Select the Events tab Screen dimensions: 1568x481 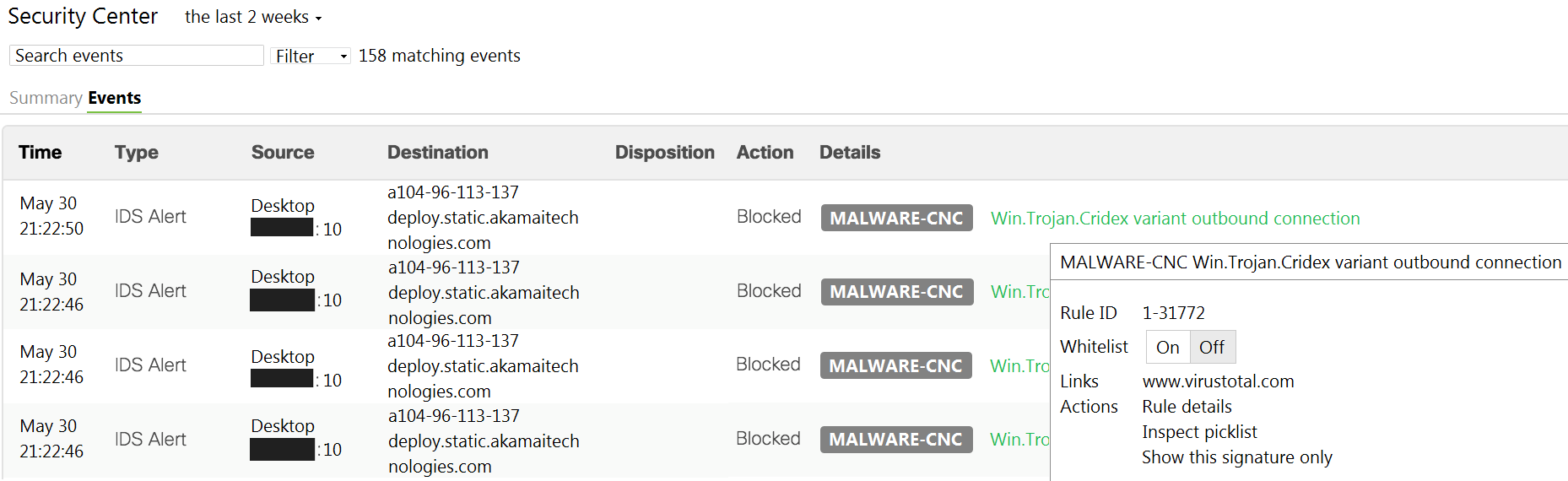115,98
